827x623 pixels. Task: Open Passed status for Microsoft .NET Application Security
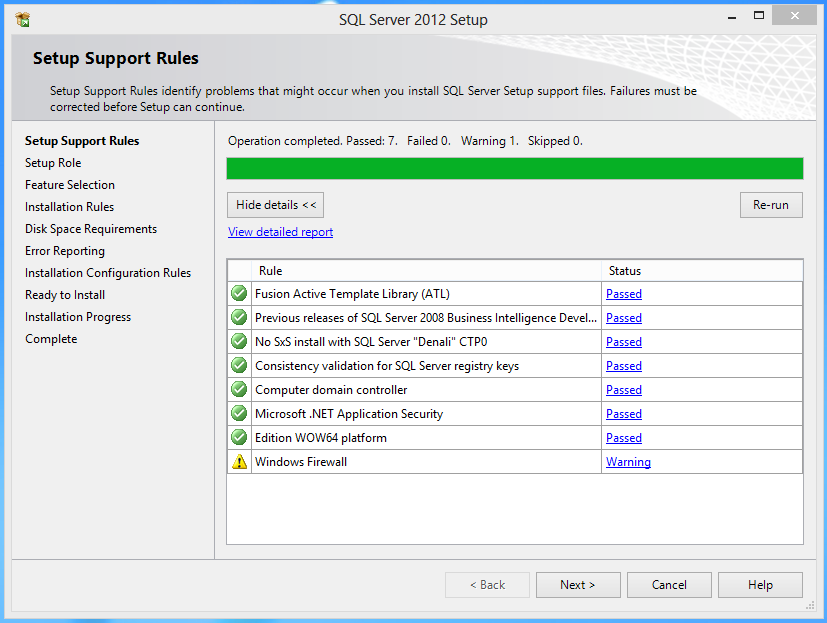(624, 414)
